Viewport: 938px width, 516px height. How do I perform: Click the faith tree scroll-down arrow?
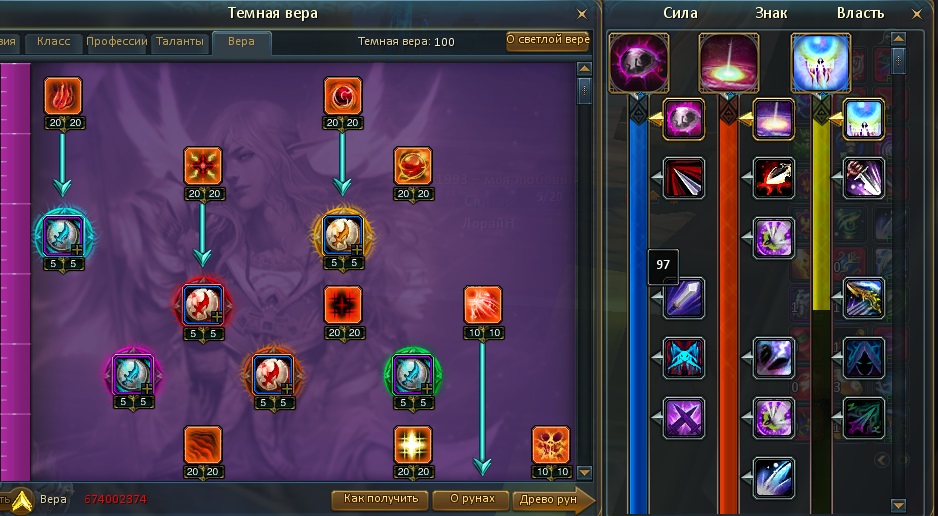584,472
